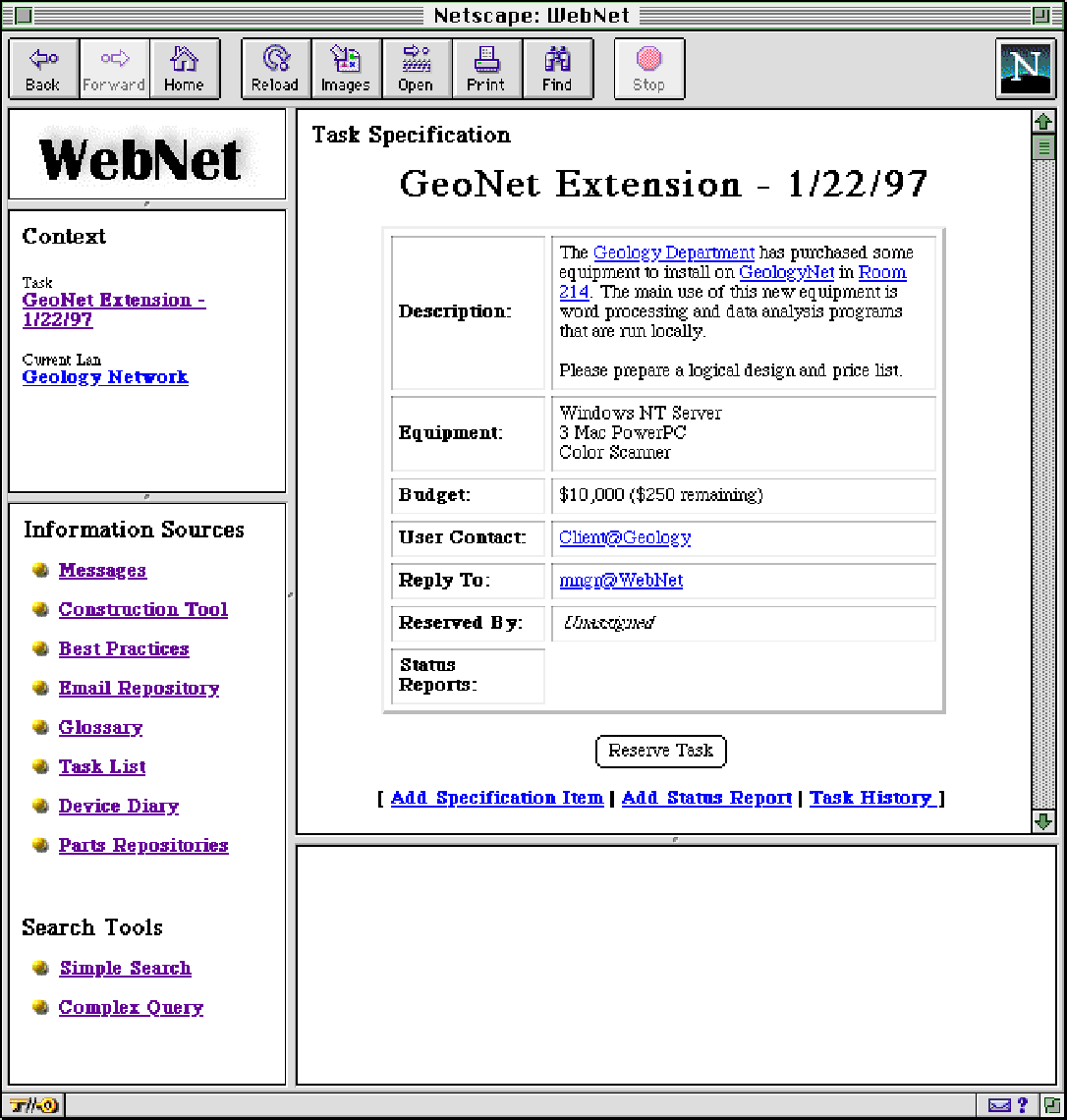1067x1120 pixels.
Task: Follow the Geology Department link
Action: [x=673, y=252]
